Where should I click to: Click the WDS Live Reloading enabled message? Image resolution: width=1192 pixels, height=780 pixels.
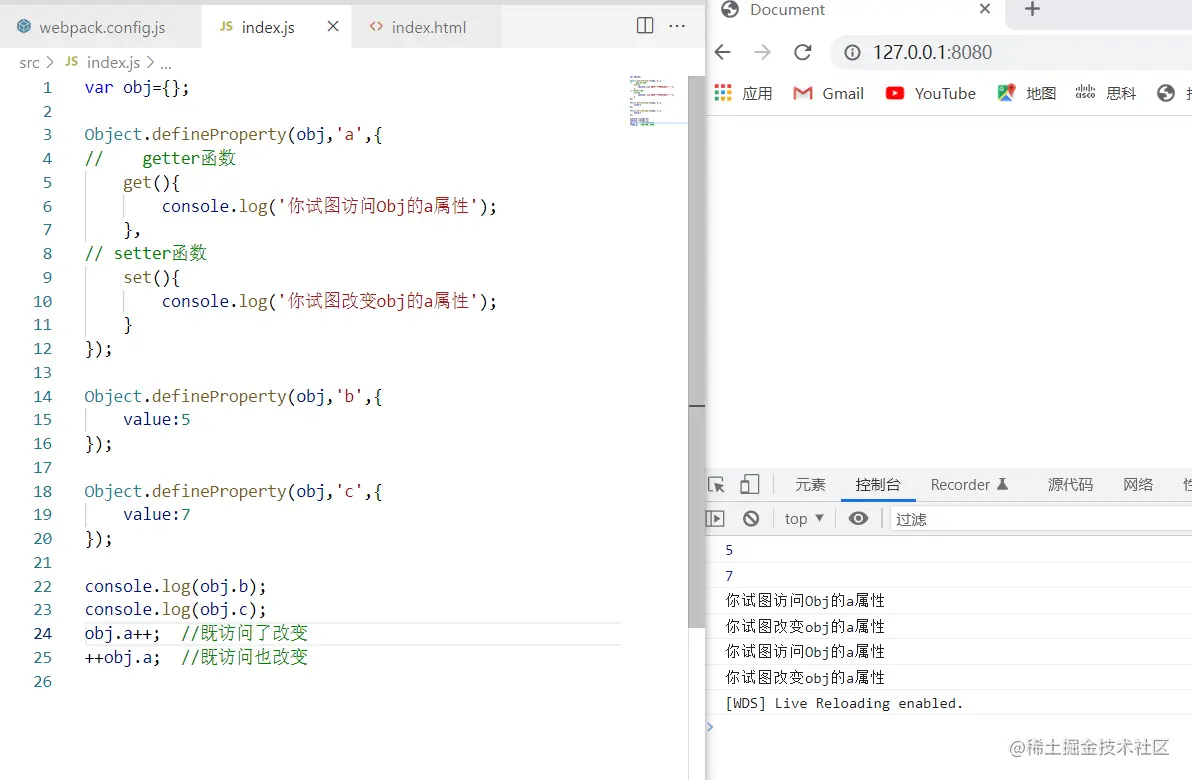tap(844, 703)
